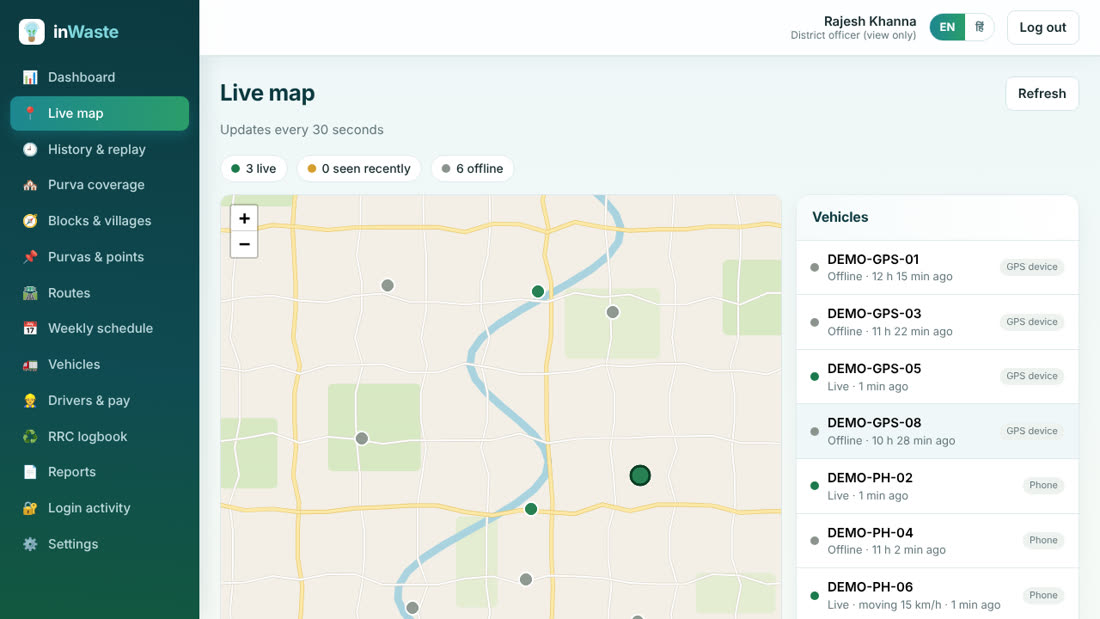Viewport: 1100px width, 619px height.
Task: Click the RRC logbook recycle icon
Action: pyautogui.click(x=29, y=437)
